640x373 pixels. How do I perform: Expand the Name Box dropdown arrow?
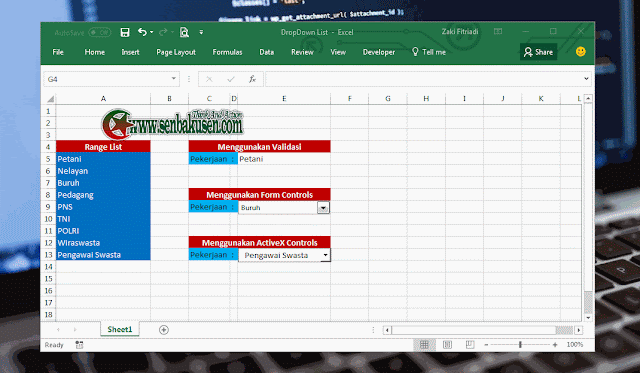pyautogui.click(x=173, y=79)
